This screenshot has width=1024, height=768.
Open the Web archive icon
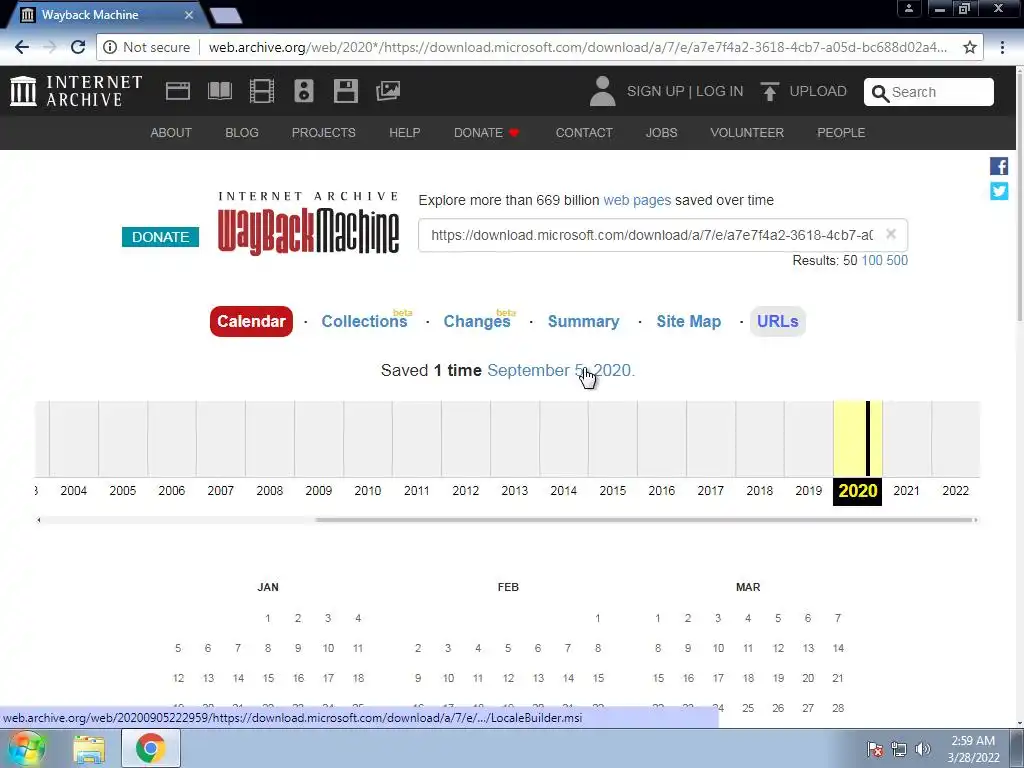178,91
